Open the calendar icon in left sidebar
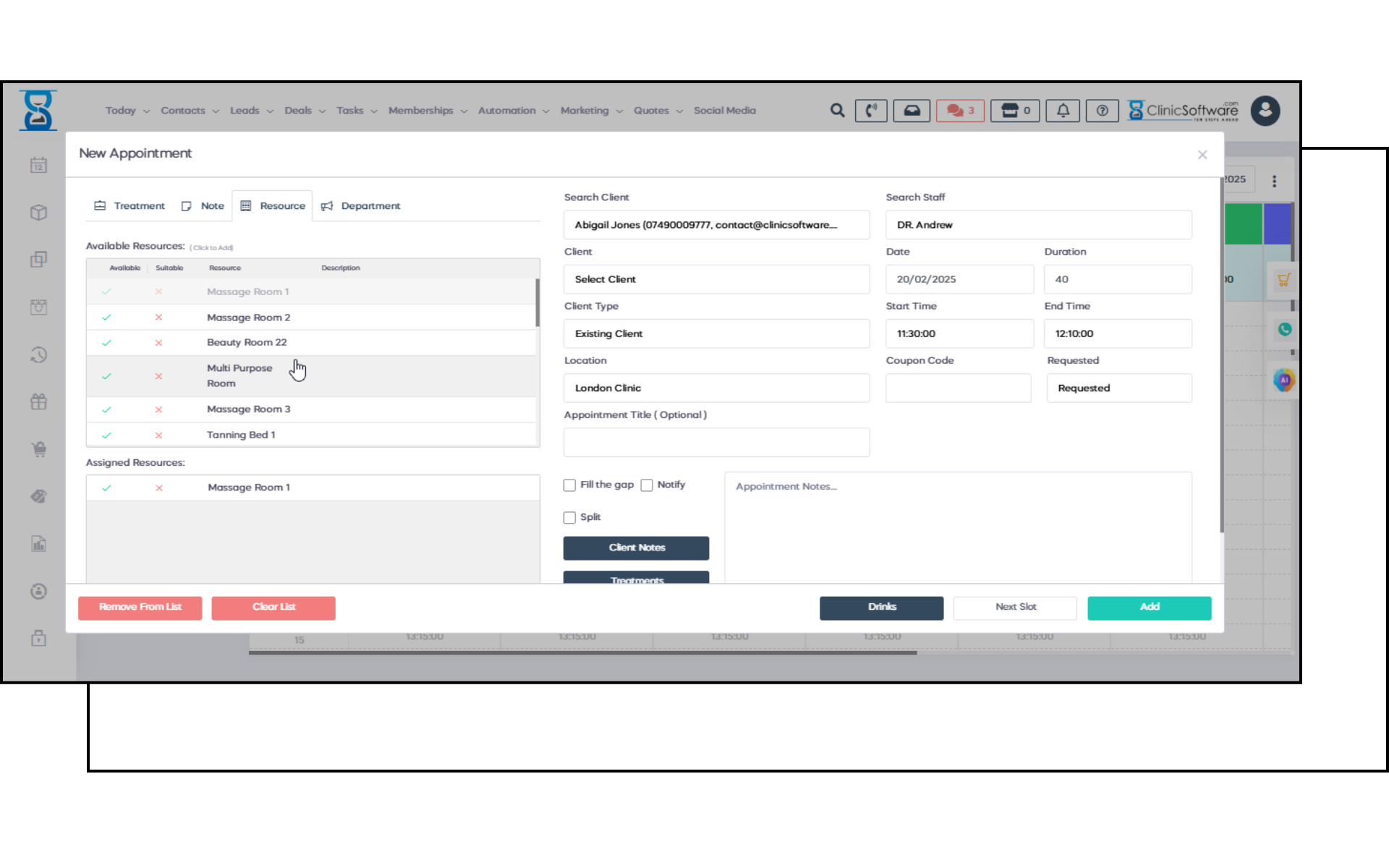Screen dimensions: 1389x868 pyautogui.click(x=39, y=166)
